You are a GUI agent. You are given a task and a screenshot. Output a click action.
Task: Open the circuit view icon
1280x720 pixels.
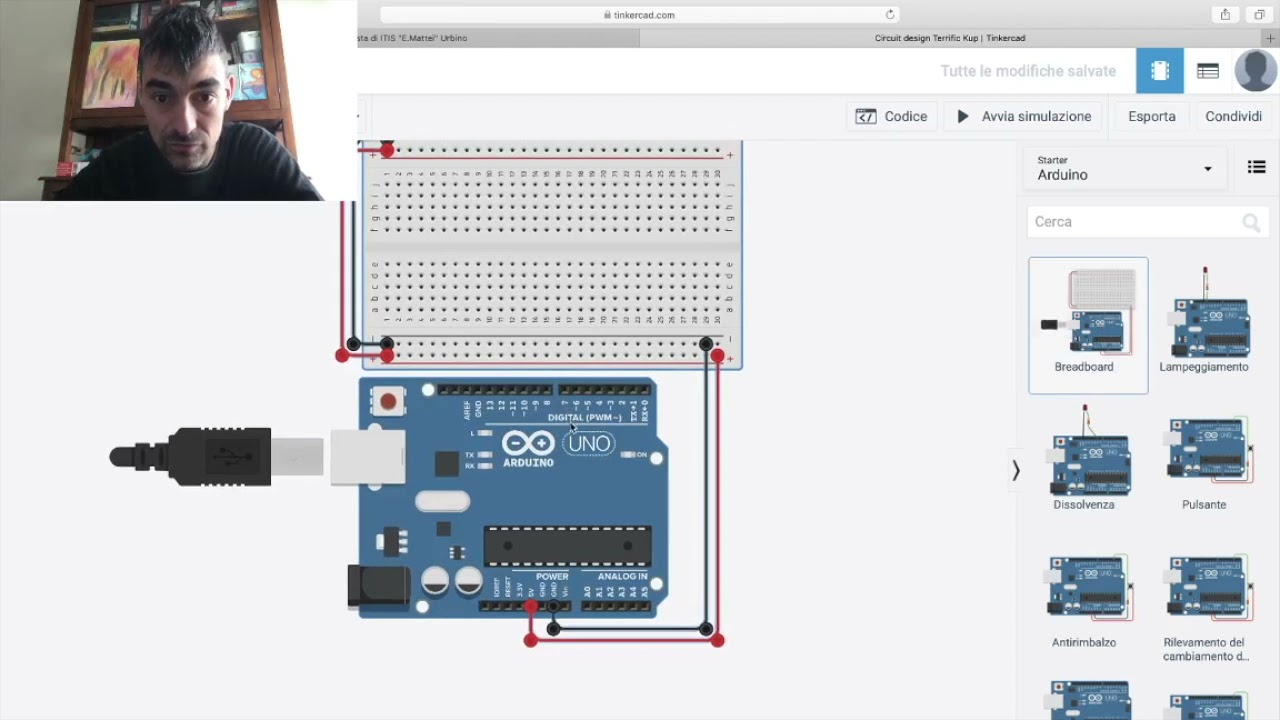[1160, 71]
